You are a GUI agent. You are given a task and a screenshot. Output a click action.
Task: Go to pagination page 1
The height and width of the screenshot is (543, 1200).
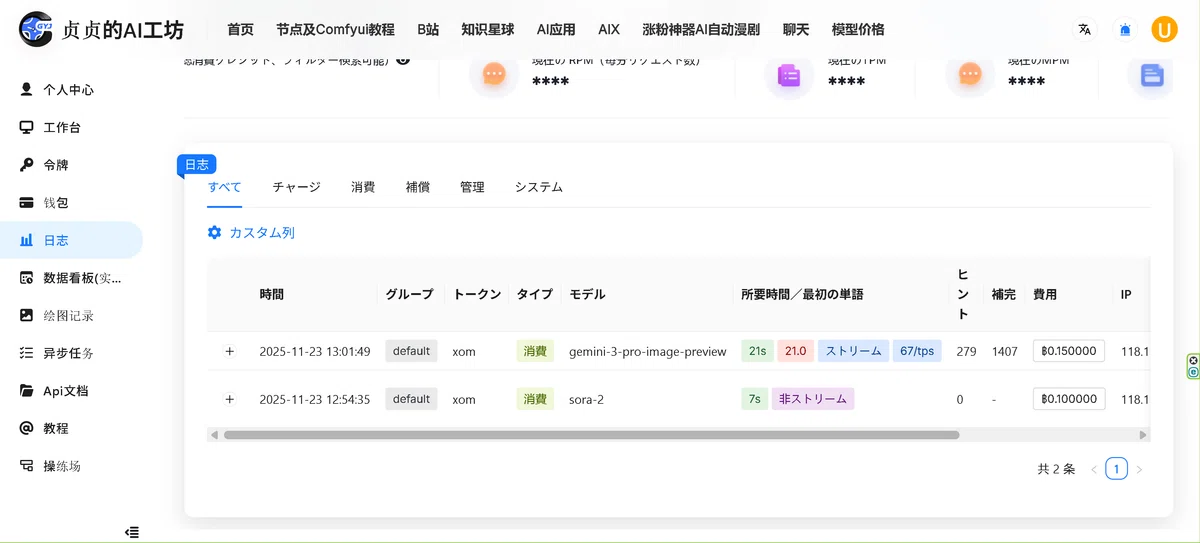(x=1116, y=468)
